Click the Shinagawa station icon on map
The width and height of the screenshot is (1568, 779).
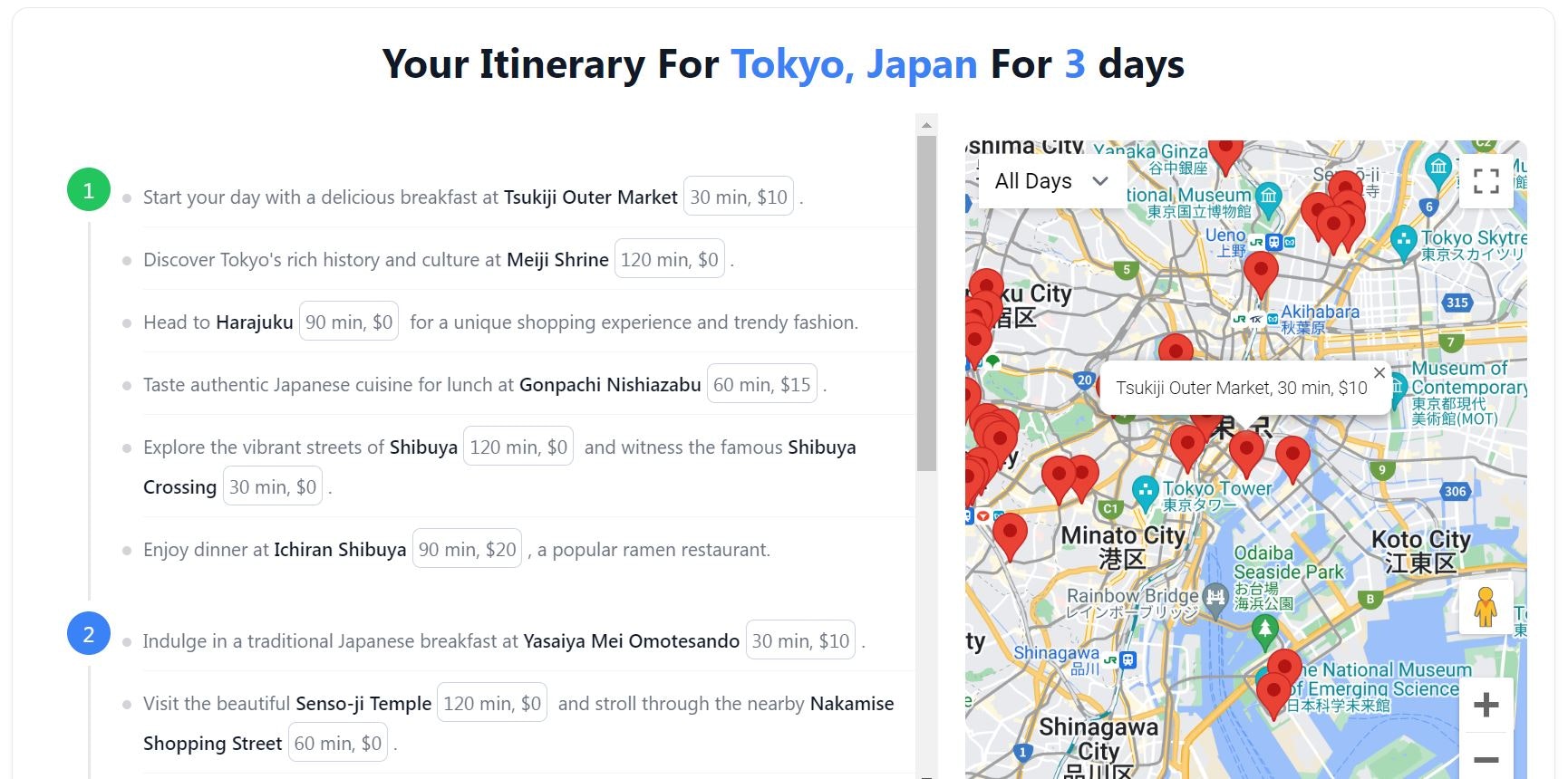click(1128, 660)
